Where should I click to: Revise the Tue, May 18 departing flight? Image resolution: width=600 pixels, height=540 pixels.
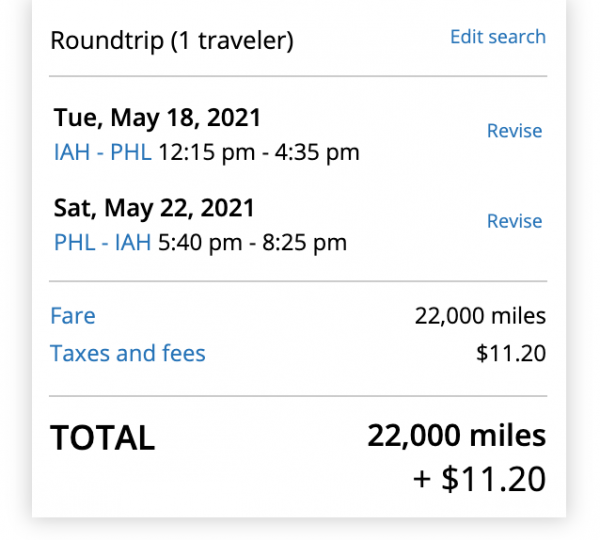tap(514, 131)
